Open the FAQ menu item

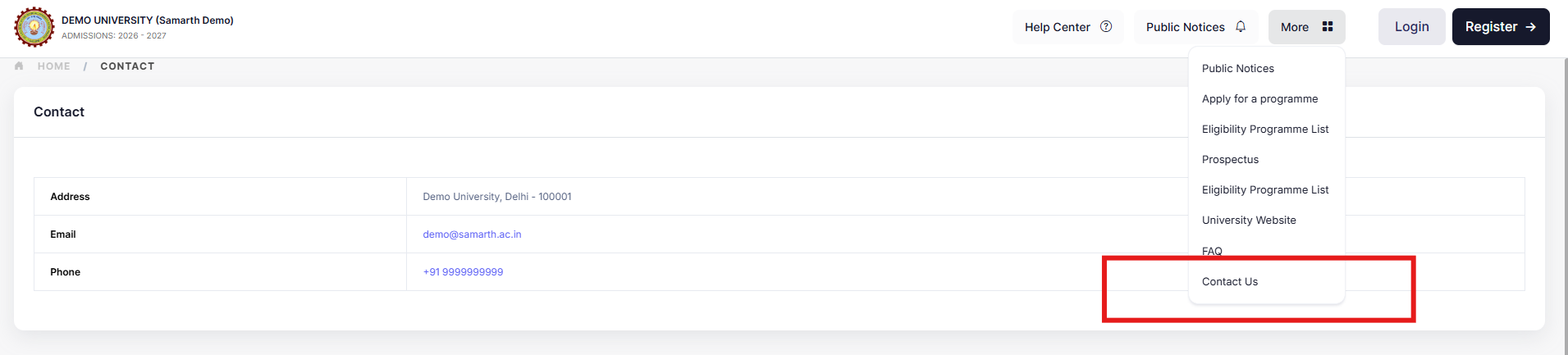(1212, 251)
